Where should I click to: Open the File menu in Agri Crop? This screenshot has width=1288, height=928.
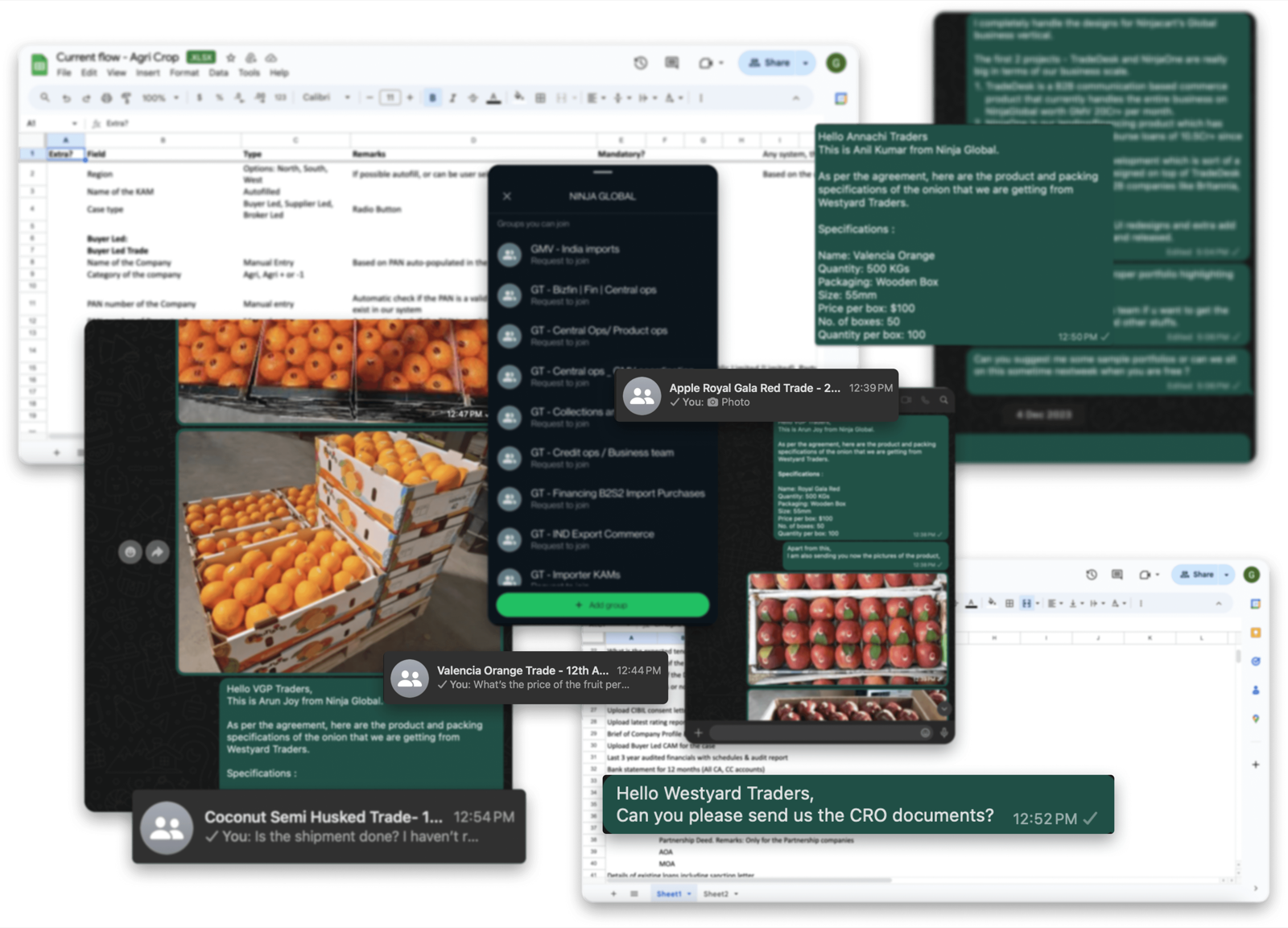[64, 73]
